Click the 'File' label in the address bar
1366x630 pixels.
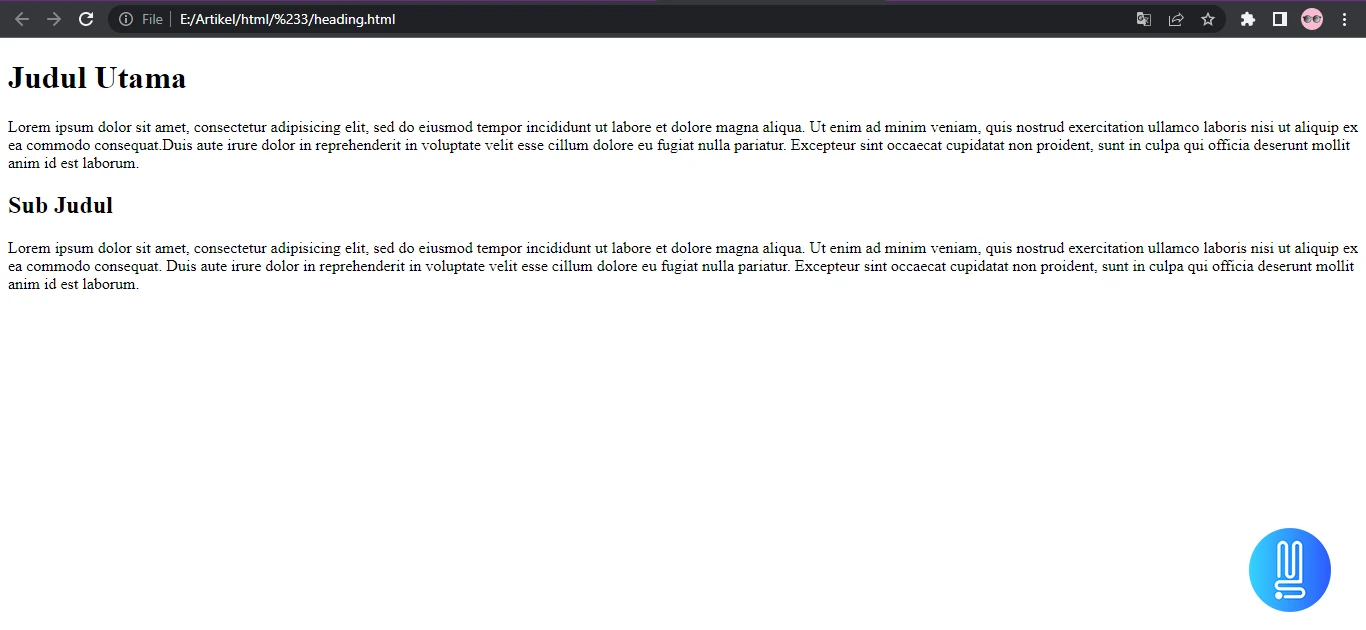(x=152, y=19)
